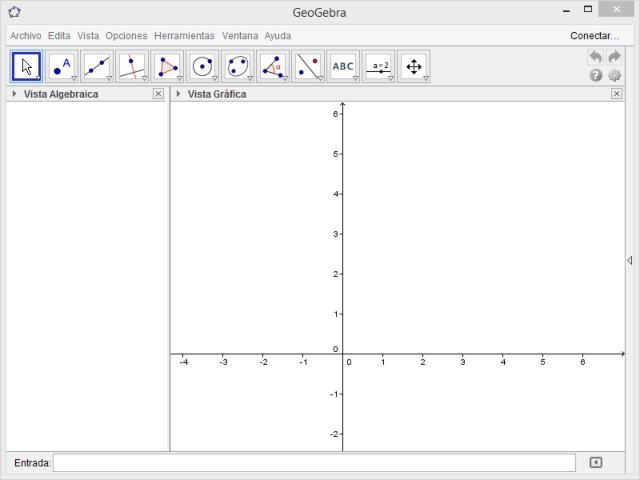Screen dimensions: 640x480
Task: Select the Polygon tool
Action: tap(167, 67)
